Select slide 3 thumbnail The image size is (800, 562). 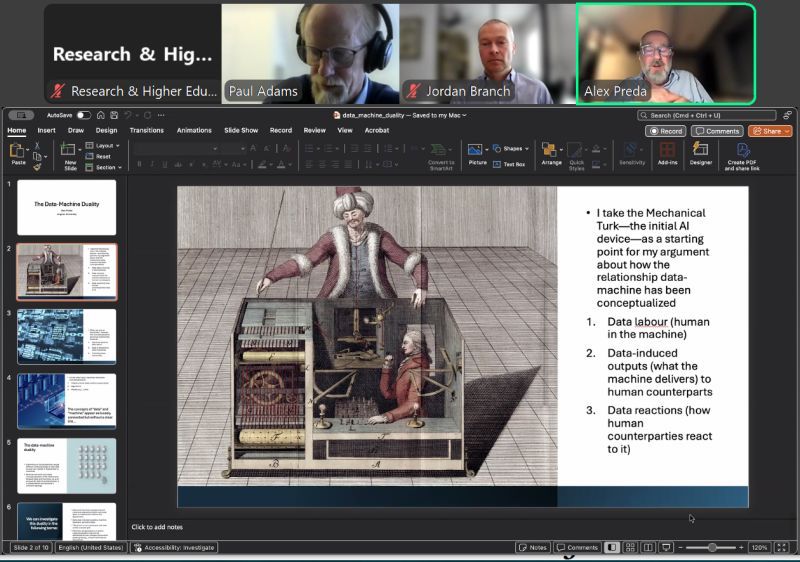coord(67,337)
